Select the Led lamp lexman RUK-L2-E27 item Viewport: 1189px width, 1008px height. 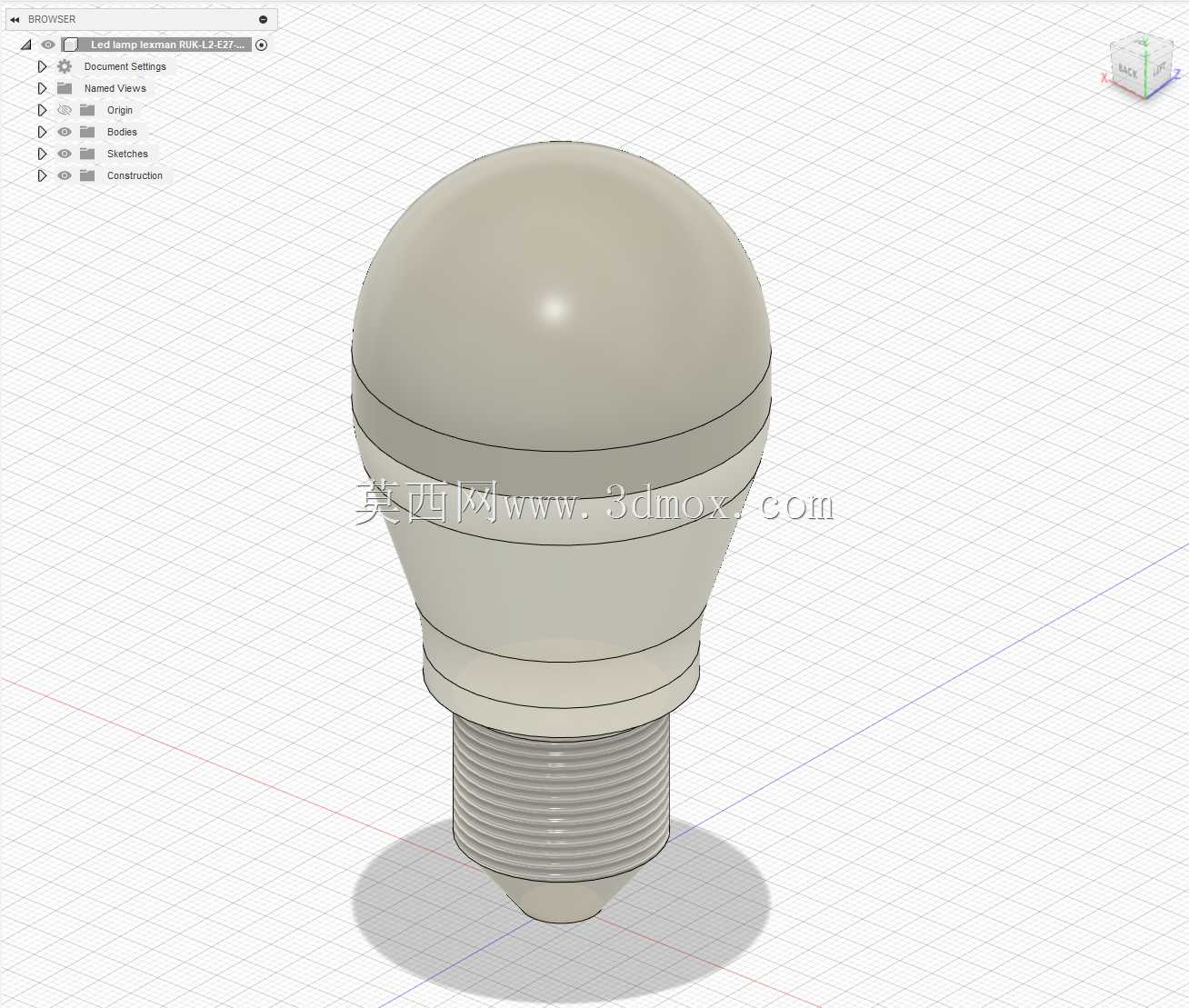point(167,45)
